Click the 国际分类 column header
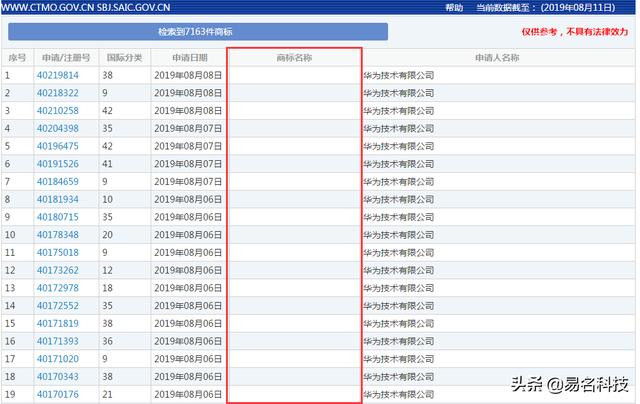This screenshot has width=640, height=404. (x=124, y=58)
